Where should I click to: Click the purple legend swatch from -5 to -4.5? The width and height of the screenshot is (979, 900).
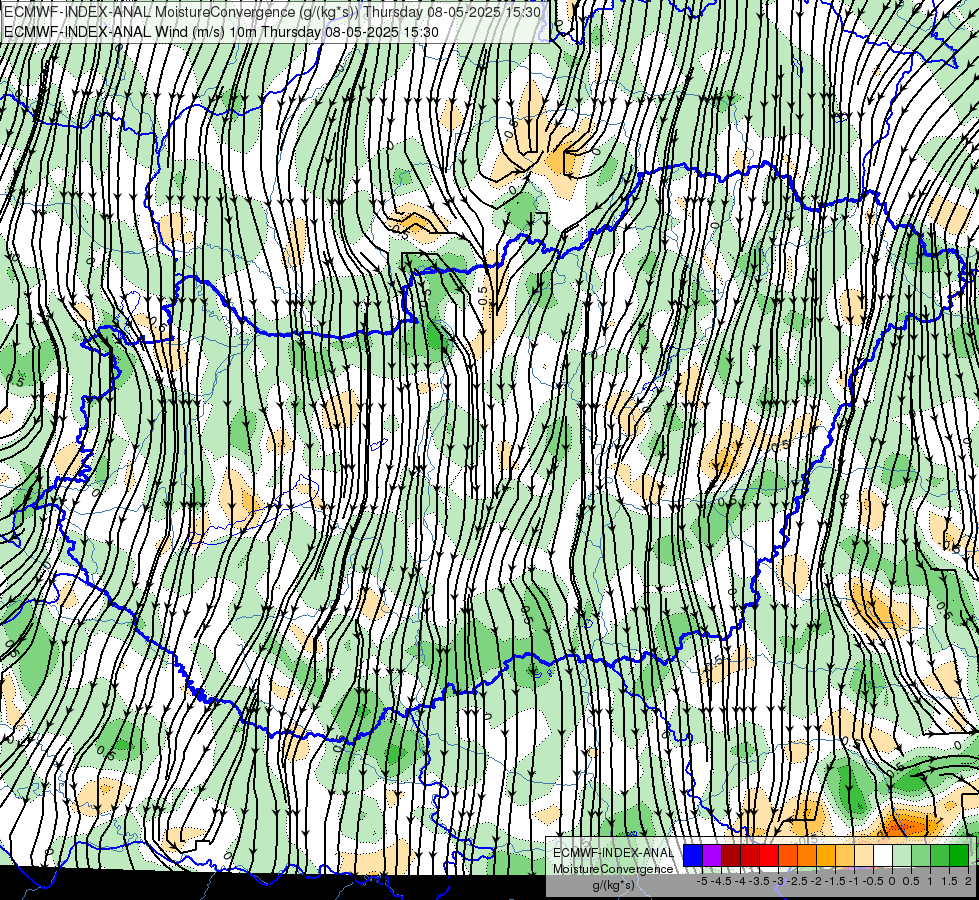tap(712, 856)
